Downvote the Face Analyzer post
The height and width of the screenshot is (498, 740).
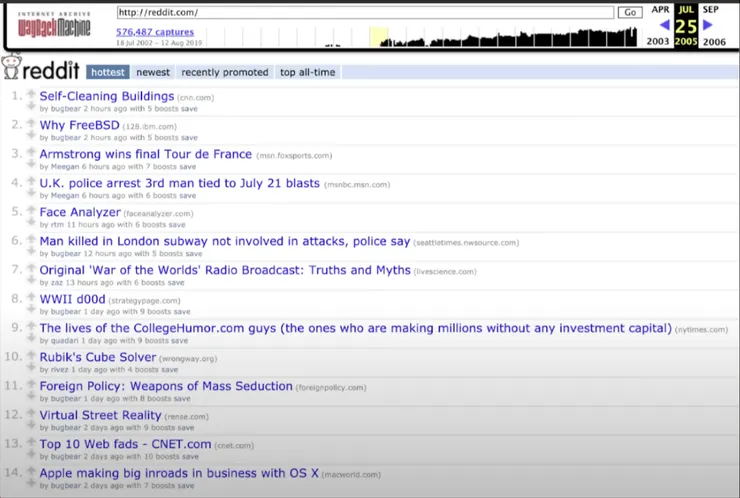coord(31,222)
